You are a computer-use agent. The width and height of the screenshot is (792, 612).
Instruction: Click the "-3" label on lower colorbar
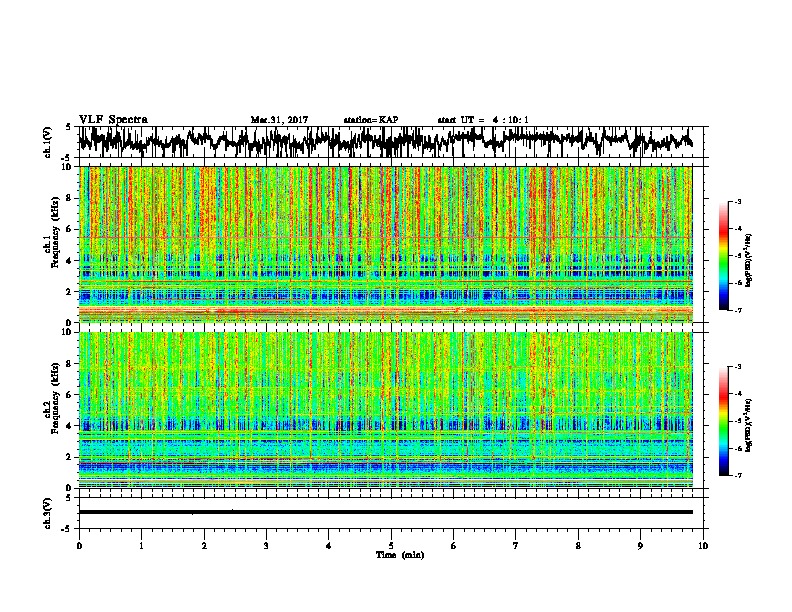coord(737,367)
